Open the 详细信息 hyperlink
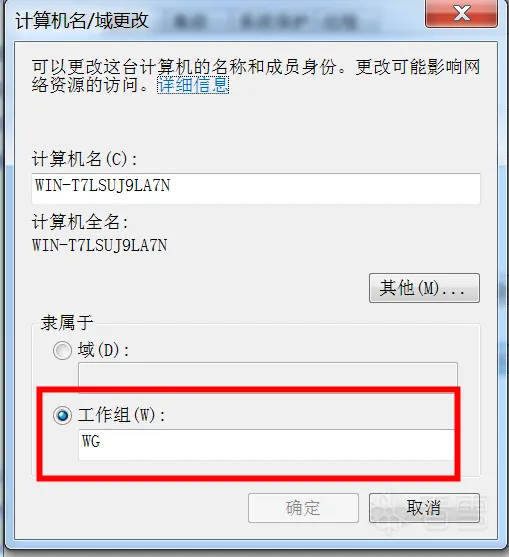The width and height of the screenshot is (509, 557). pos(193,85)
